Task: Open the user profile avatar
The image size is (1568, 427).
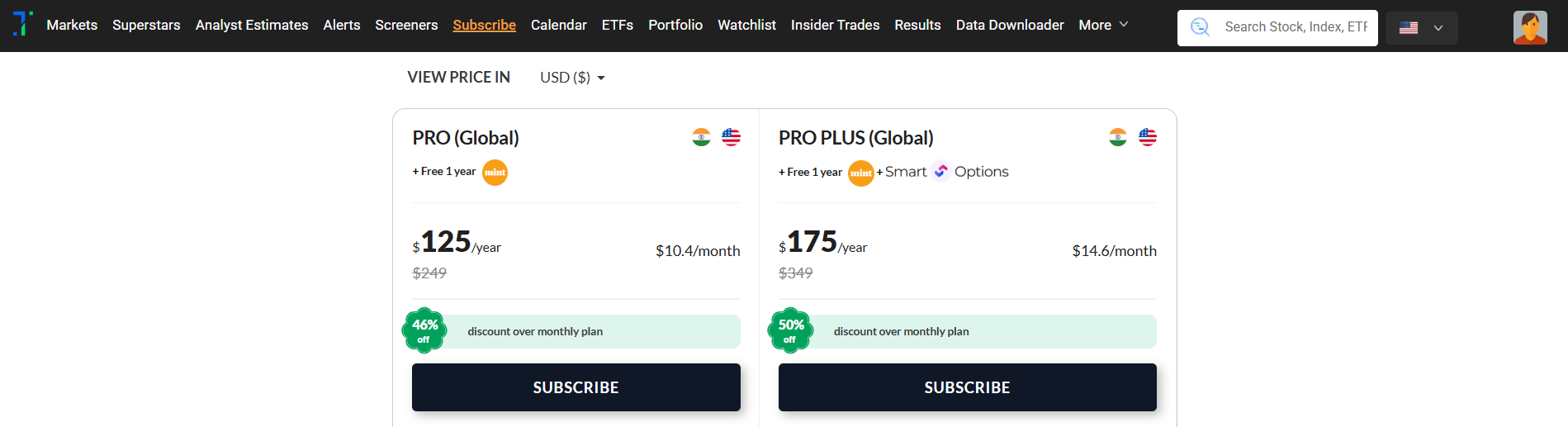Action: coord(1529,28)
